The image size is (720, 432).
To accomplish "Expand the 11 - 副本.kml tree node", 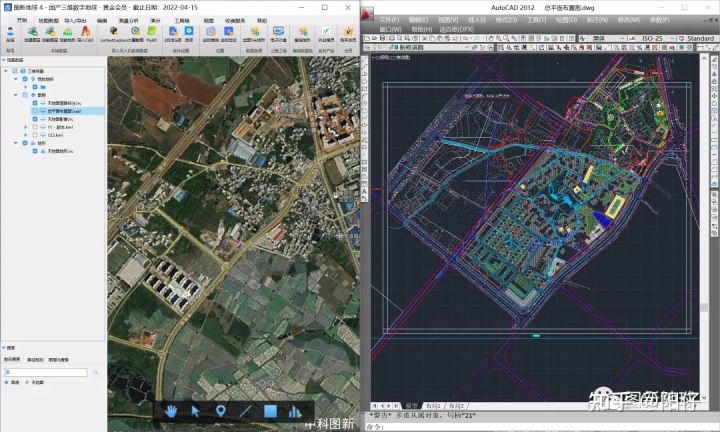I will (x=26, y=127).
